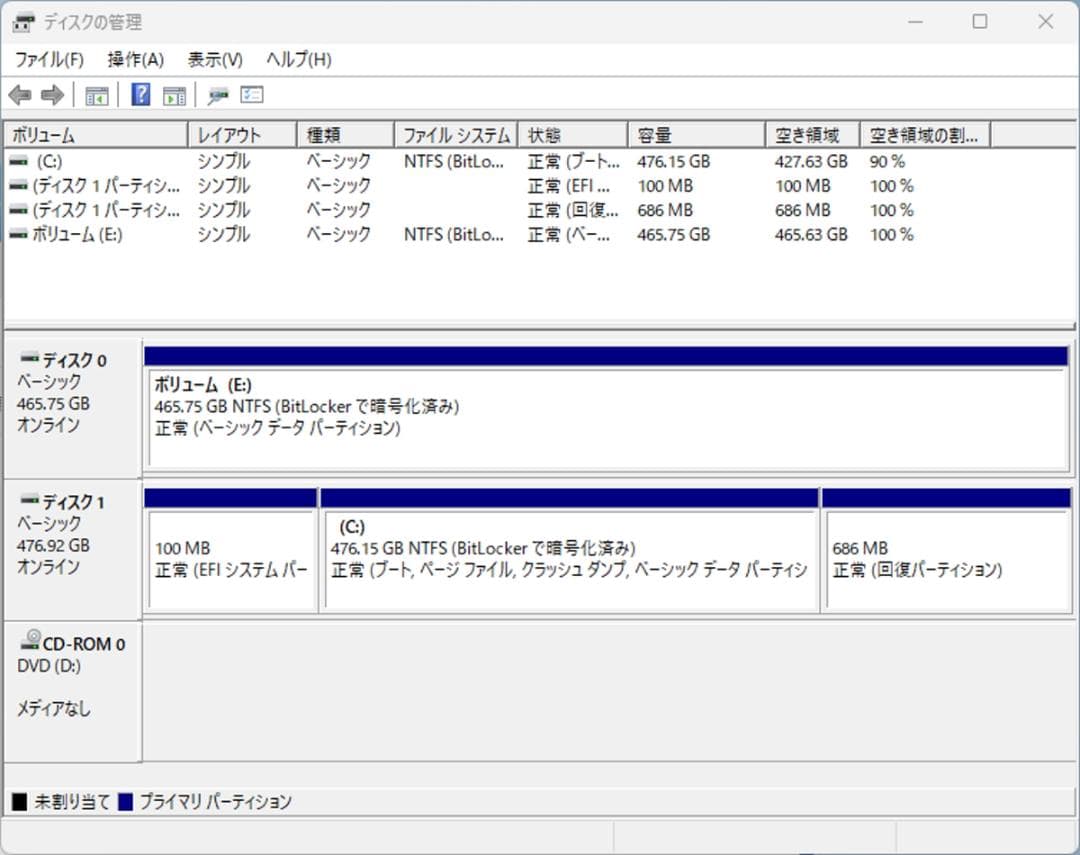Viewport: 1080px width, 855px height.
Task: Open the 操作(A) menu
Action: tap(133, 59)
